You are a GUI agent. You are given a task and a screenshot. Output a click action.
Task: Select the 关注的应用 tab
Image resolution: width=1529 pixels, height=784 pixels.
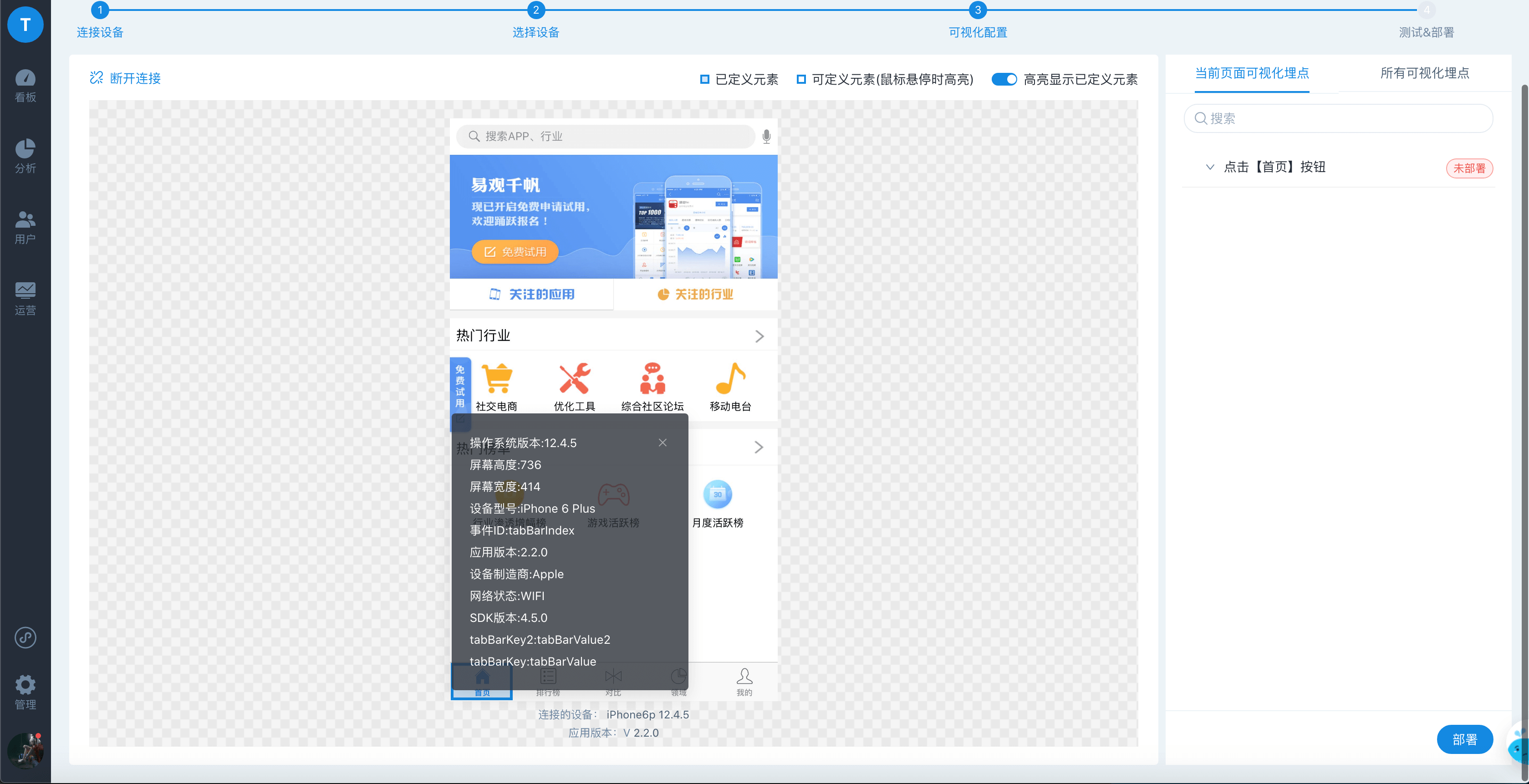pyautogui.click(x=531, y=295)
